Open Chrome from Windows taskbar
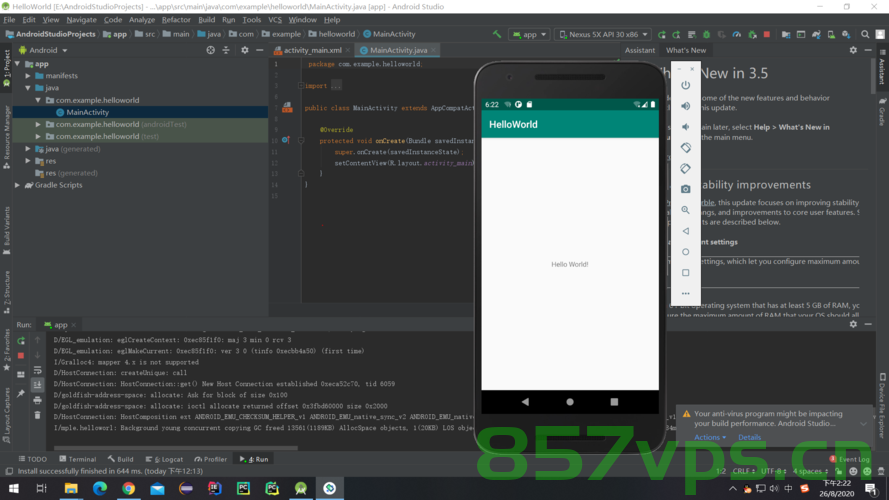This screenshot has height=500, width=889. tap(129, 488)
